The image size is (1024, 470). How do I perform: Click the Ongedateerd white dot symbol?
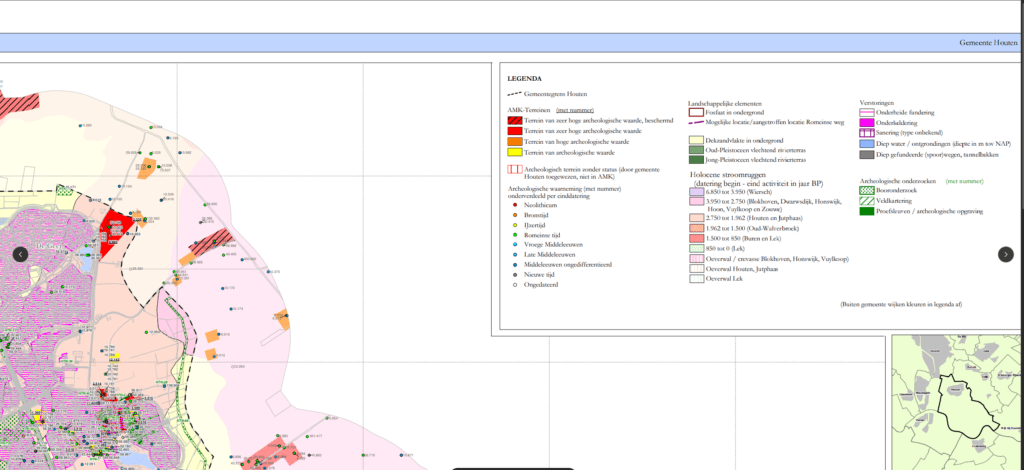click(x=515, y=284)
